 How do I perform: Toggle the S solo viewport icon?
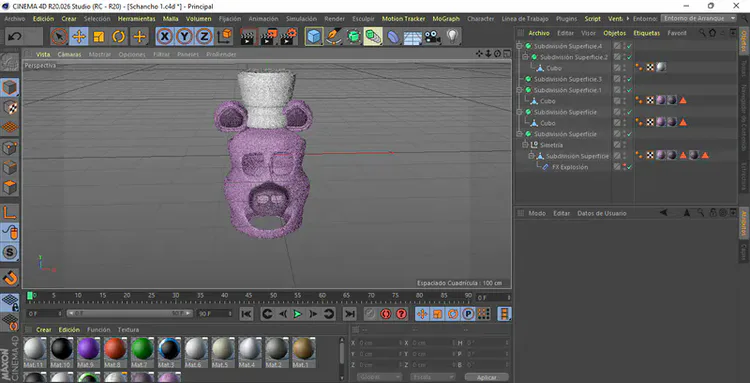tap(10, 252)
